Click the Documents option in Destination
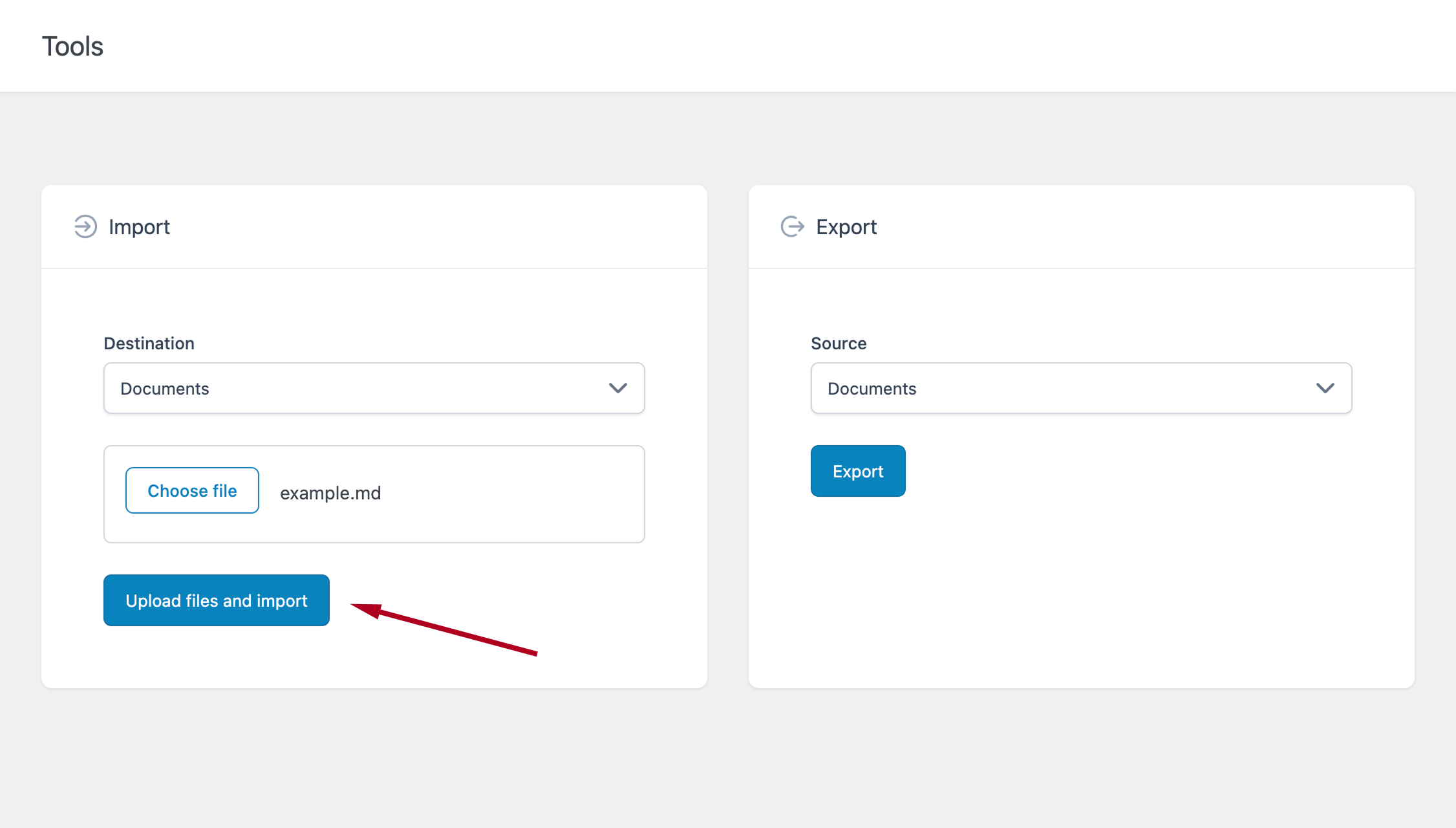 [x=165, y=388]
